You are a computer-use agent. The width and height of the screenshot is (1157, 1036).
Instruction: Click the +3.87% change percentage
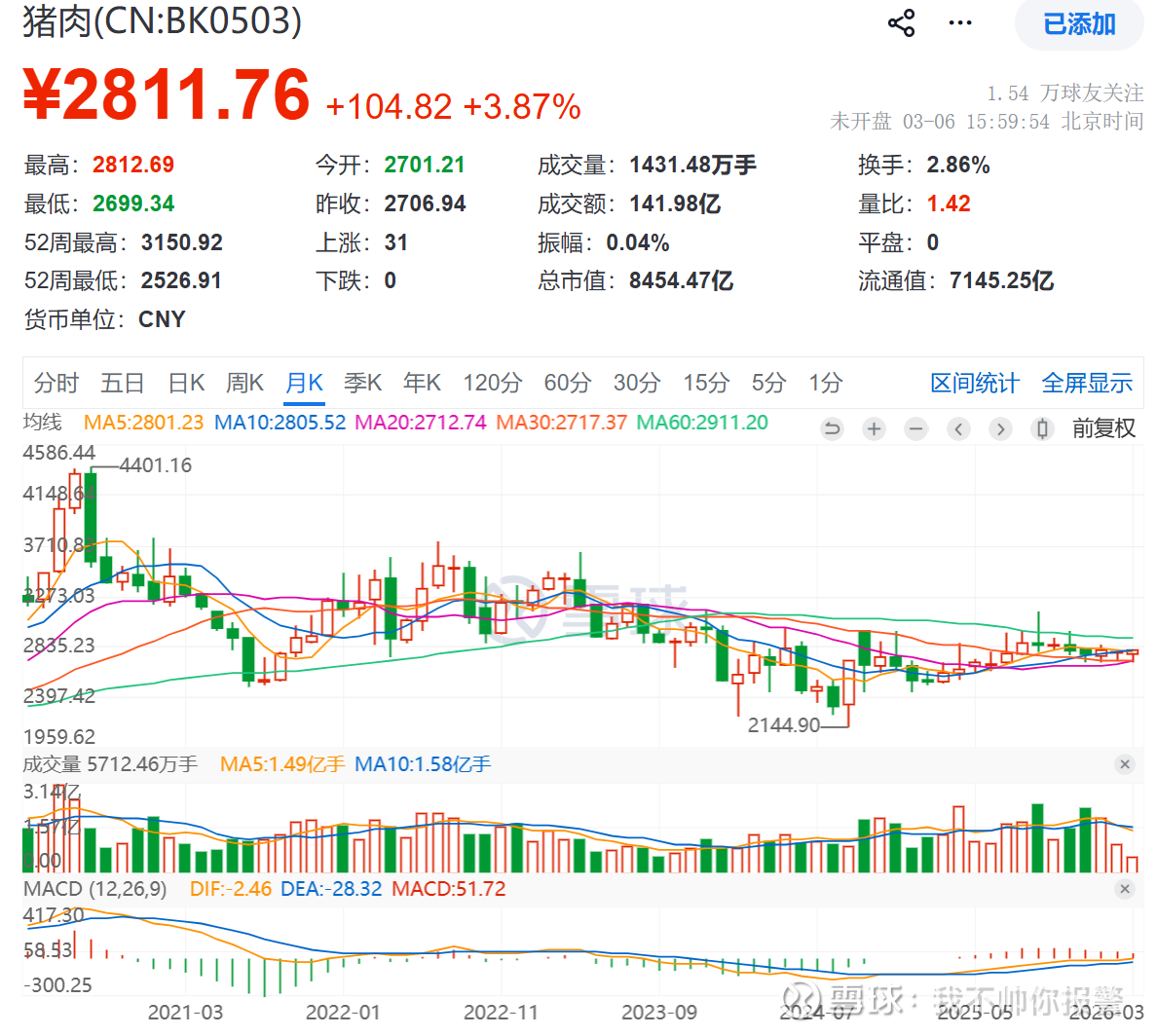coord(522,107)
